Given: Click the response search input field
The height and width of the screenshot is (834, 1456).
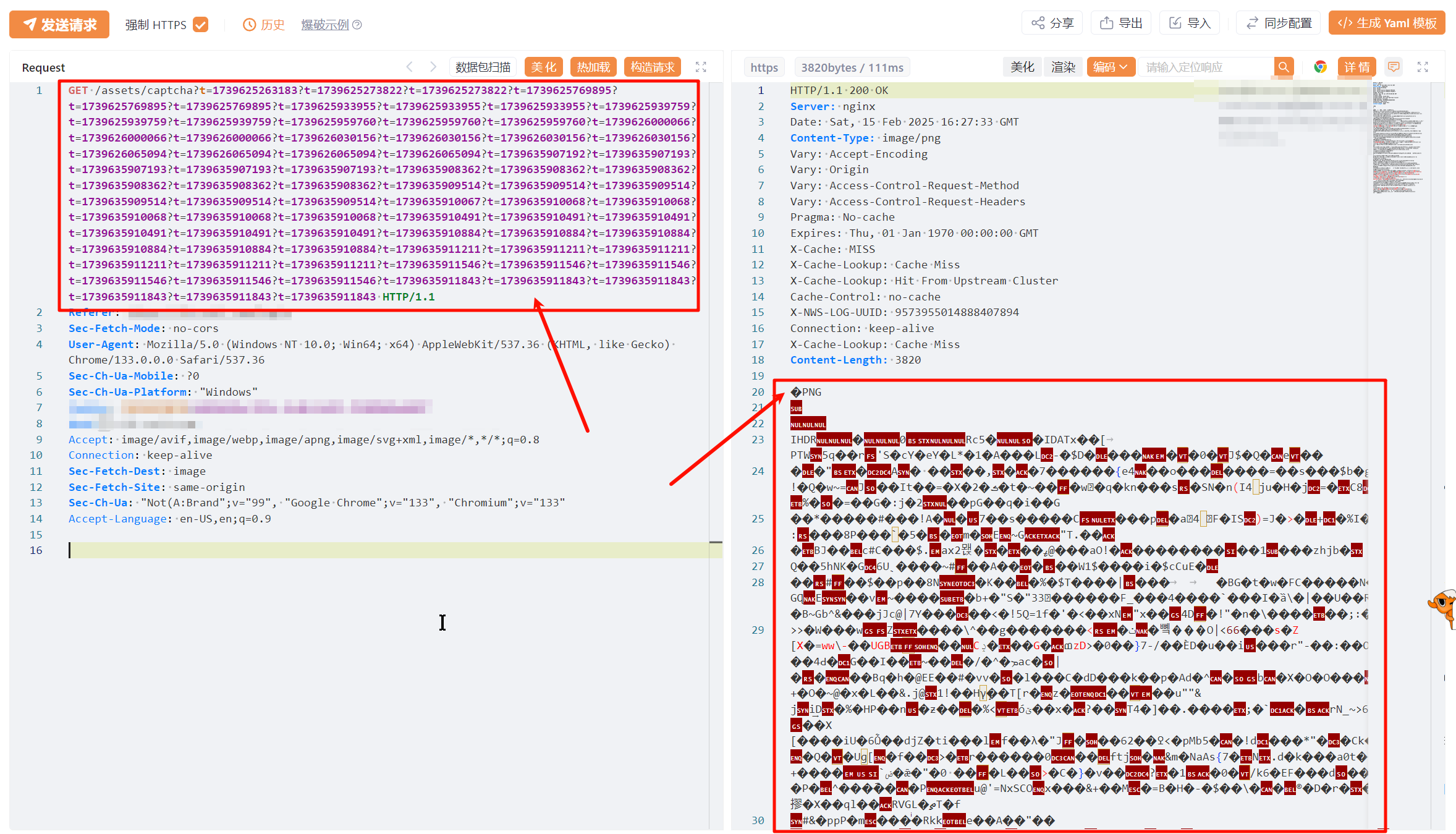Looking at the screenshot, I should click(1205, 67).
